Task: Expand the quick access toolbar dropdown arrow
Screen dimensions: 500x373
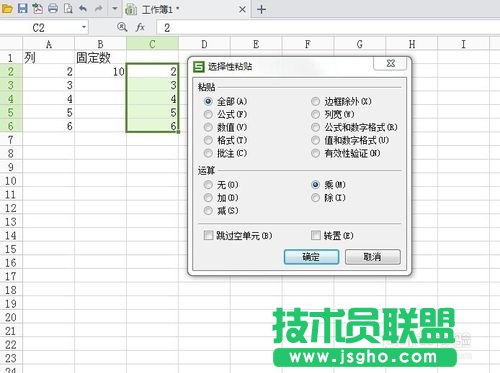Action: [x=115, y=8]
